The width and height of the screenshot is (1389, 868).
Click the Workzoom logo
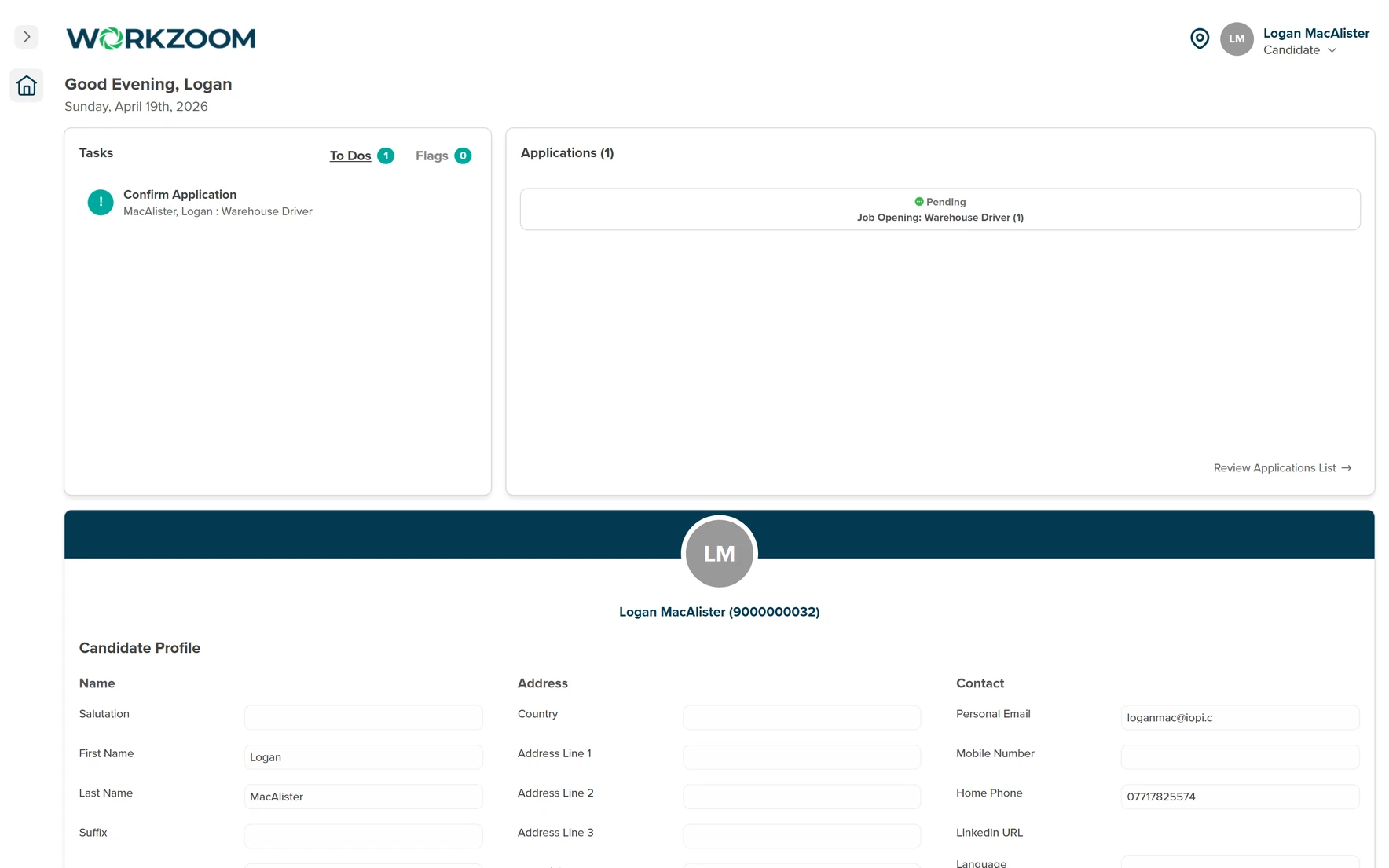(x=161, y=38)
